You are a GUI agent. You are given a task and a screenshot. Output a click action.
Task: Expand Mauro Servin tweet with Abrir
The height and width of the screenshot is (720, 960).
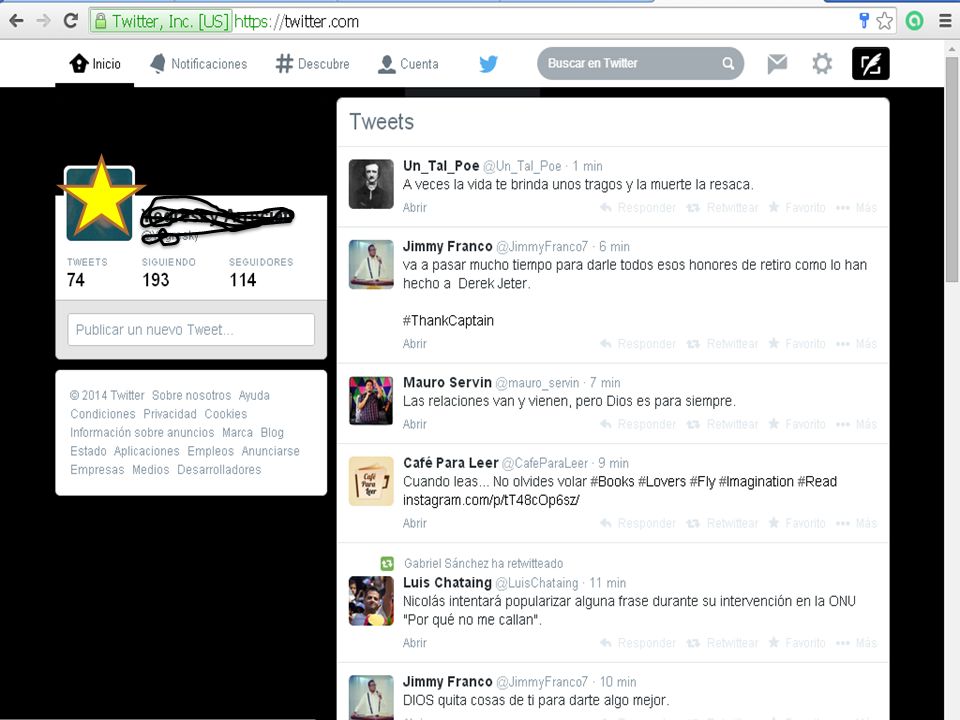point(414,424)
